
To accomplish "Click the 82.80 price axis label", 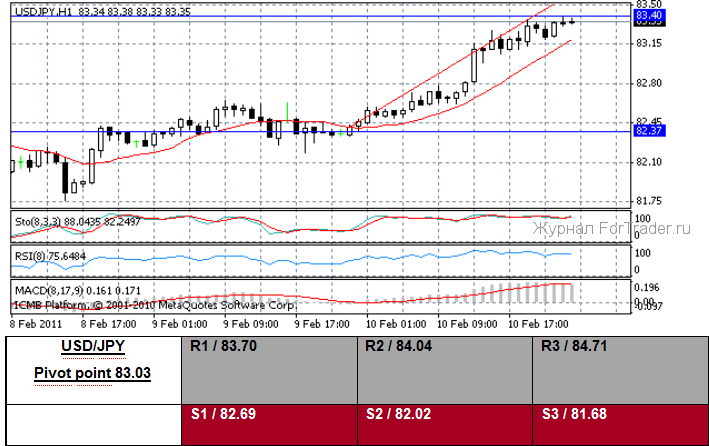I will point(650,83).
